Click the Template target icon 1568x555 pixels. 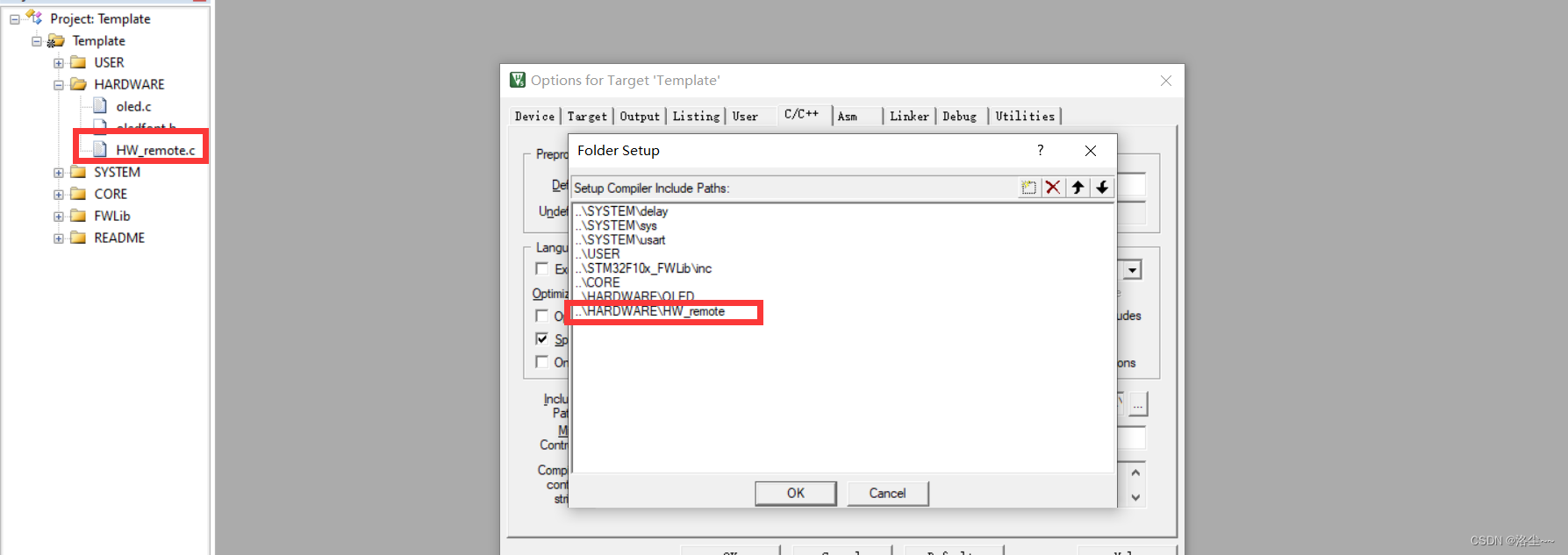coord(56,40)
